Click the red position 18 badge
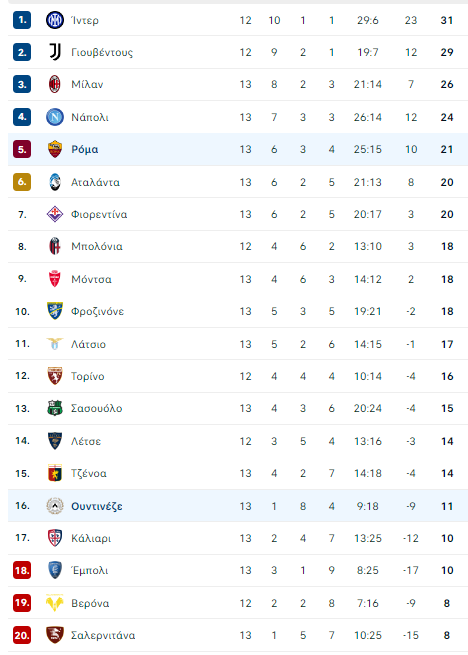This screenshot has width=468, height=655. point(22,570)
